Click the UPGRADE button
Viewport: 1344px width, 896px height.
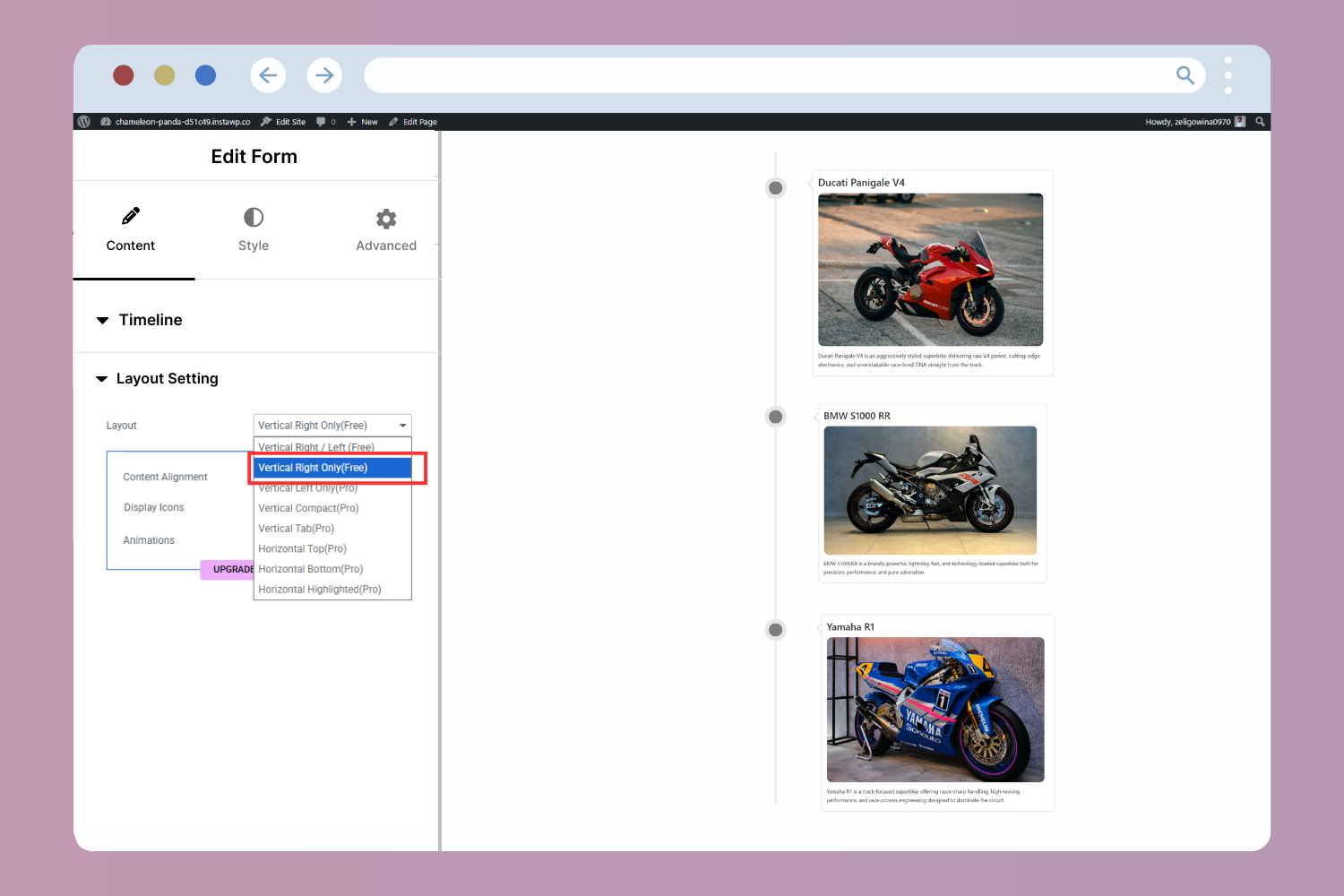228,570
